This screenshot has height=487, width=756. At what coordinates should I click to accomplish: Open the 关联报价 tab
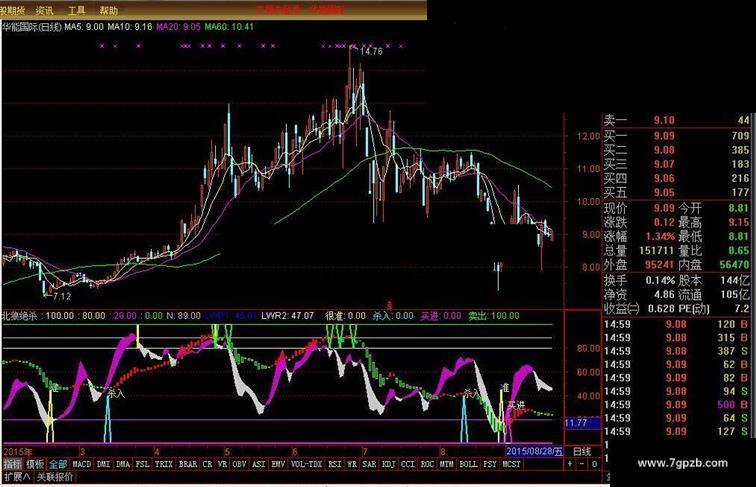(55, 477)
